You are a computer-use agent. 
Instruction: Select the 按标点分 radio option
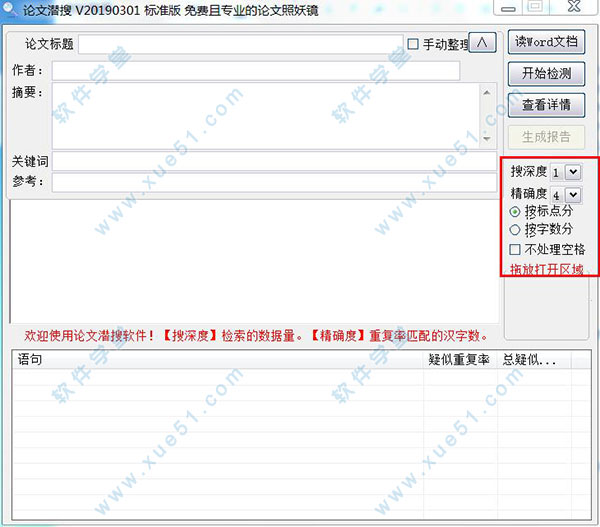515,212
